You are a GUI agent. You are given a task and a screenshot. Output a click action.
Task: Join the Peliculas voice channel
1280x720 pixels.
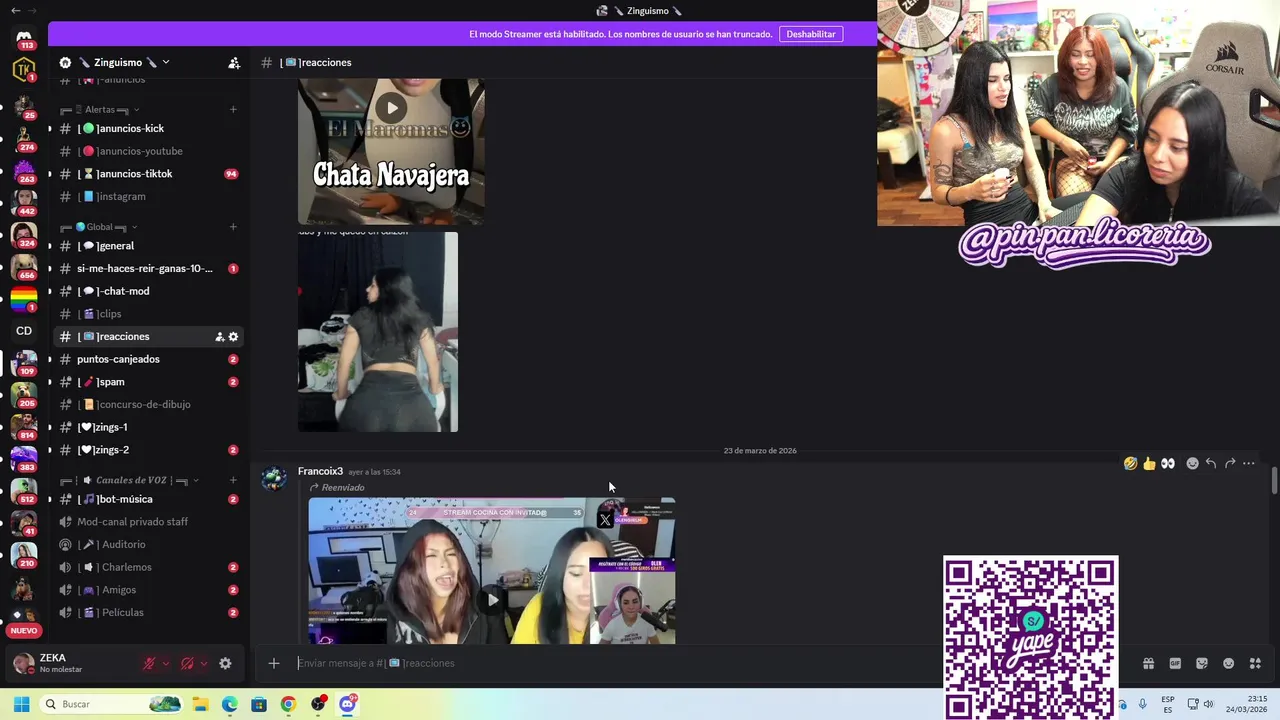[147, 612]
